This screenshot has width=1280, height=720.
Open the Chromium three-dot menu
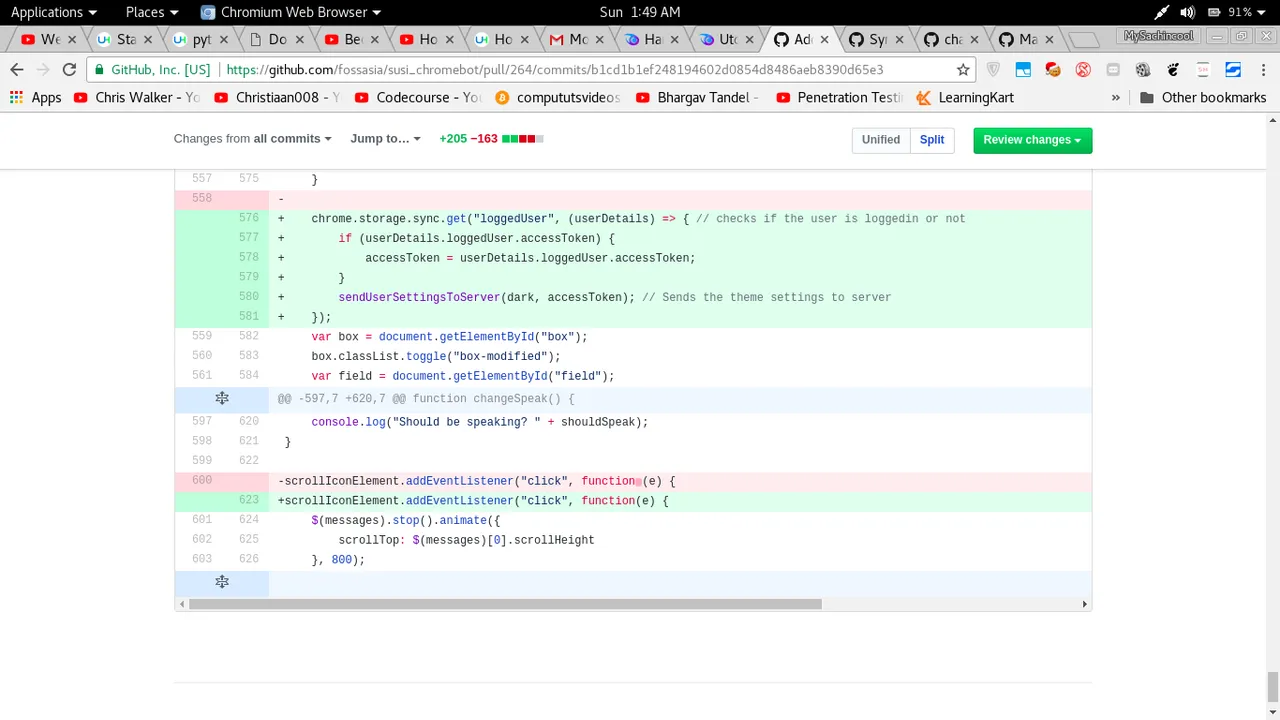pyautogui.click(x=1263, y=69)
